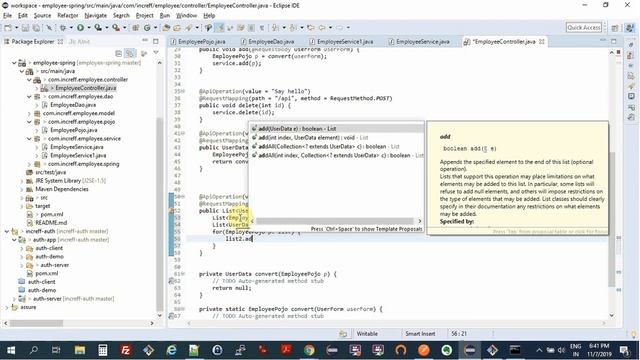Click the Package Explorer horizontal scrollbar

click(36, 323)
